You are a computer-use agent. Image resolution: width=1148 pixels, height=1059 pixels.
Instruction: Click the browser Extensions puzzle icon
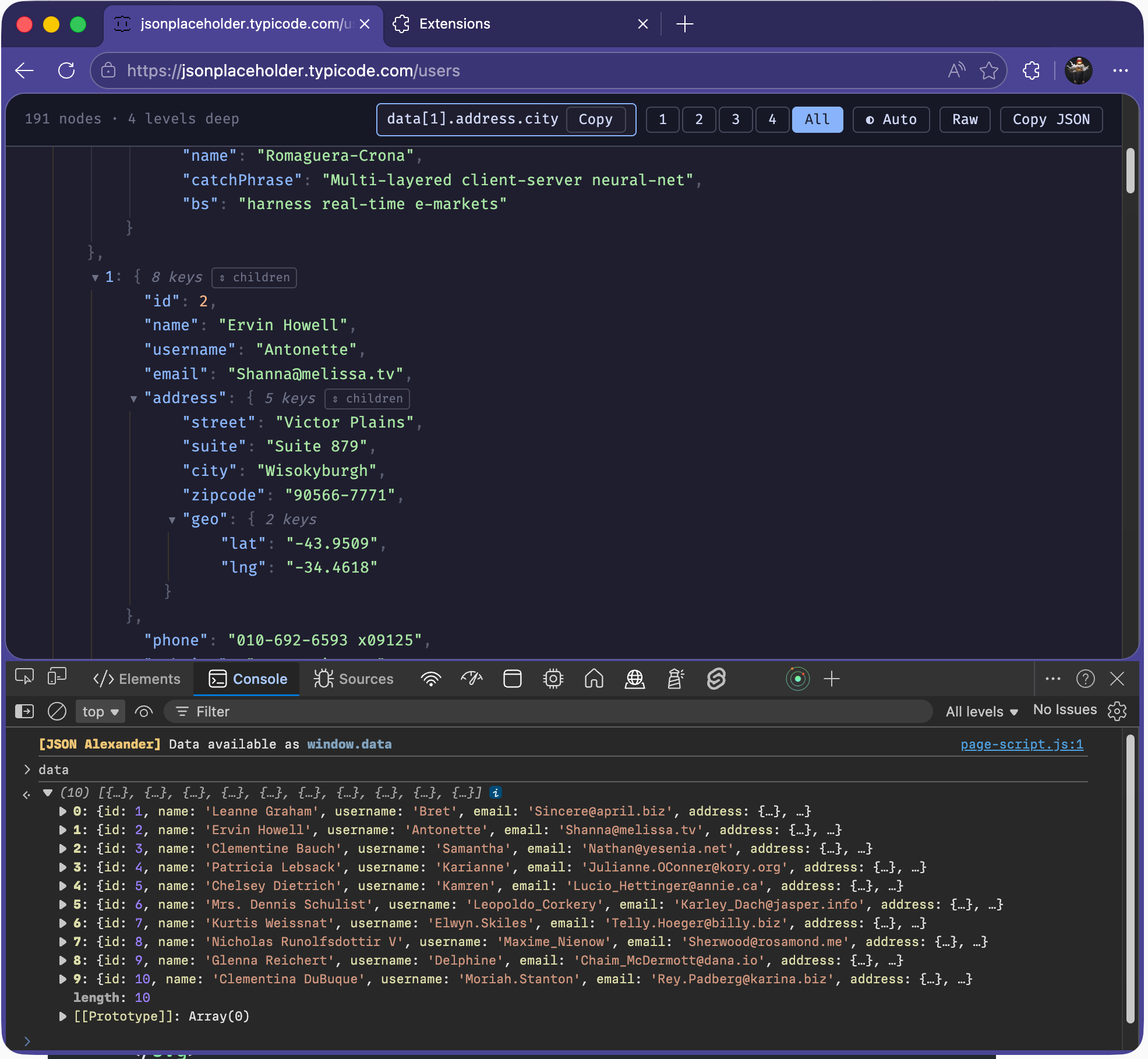[1031, 70]
